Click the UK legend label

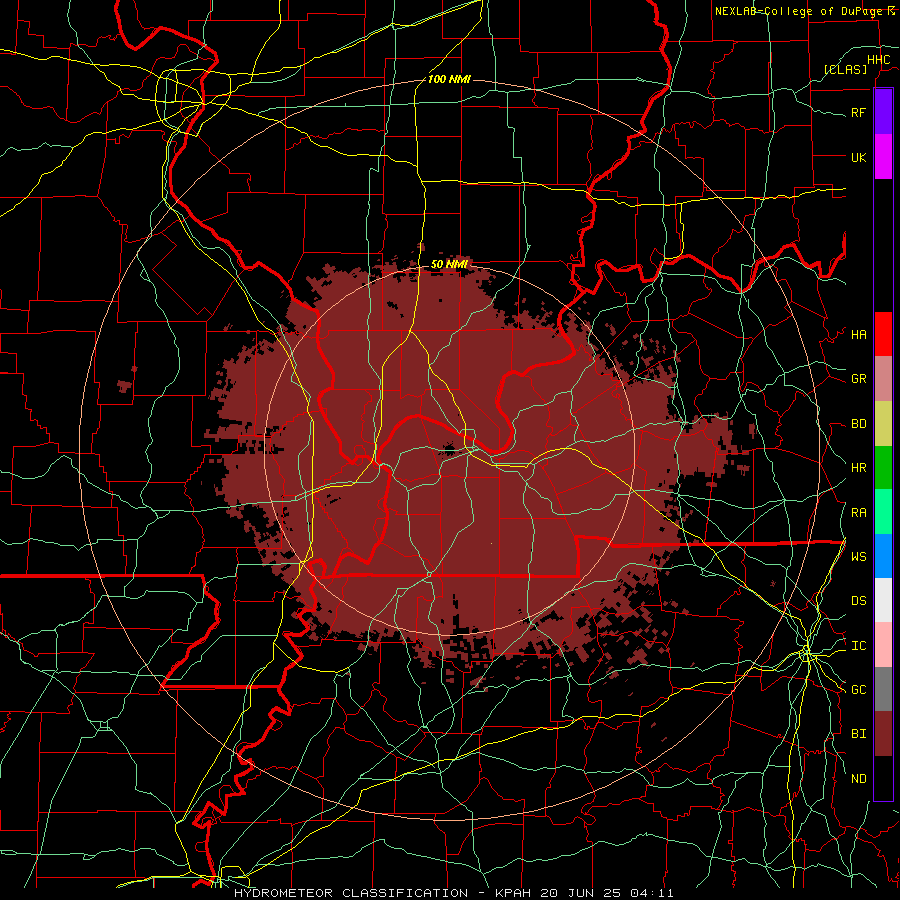pyautogui.click(x=859, y=157)
